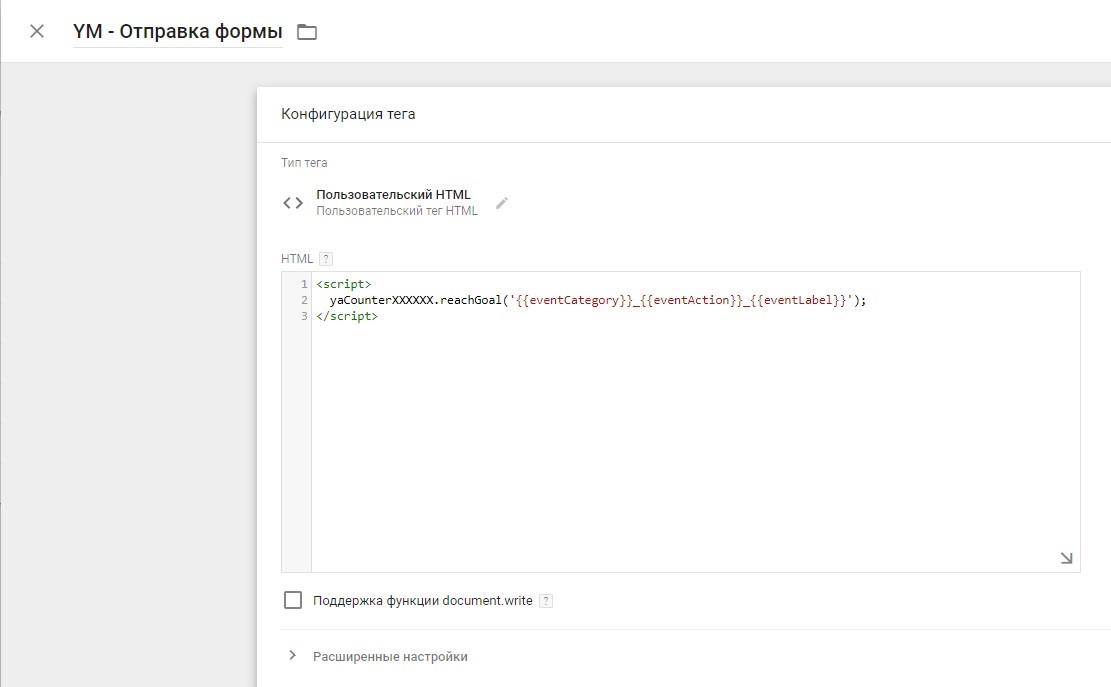This screenshot has height=687, width=1111.
Task: Open help icon next to HTML label
Action: coord(326,259)
